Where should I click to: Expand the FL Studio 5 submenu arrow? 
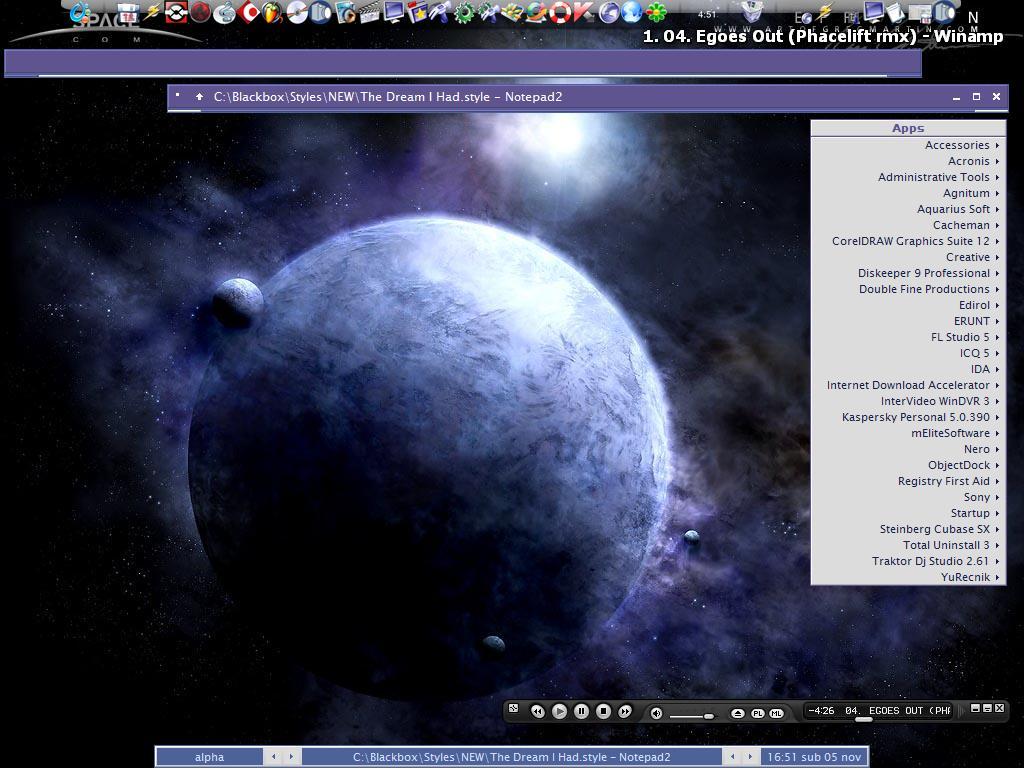(x=997, y=338)
